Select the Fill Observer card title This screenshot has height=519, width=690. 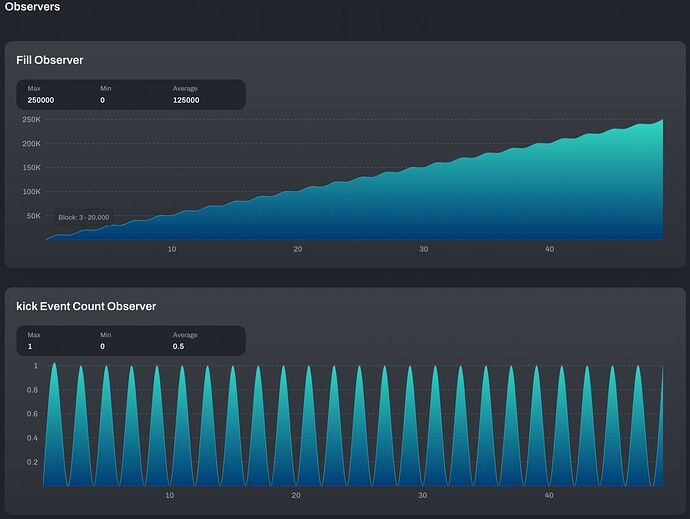click(50, 60)
